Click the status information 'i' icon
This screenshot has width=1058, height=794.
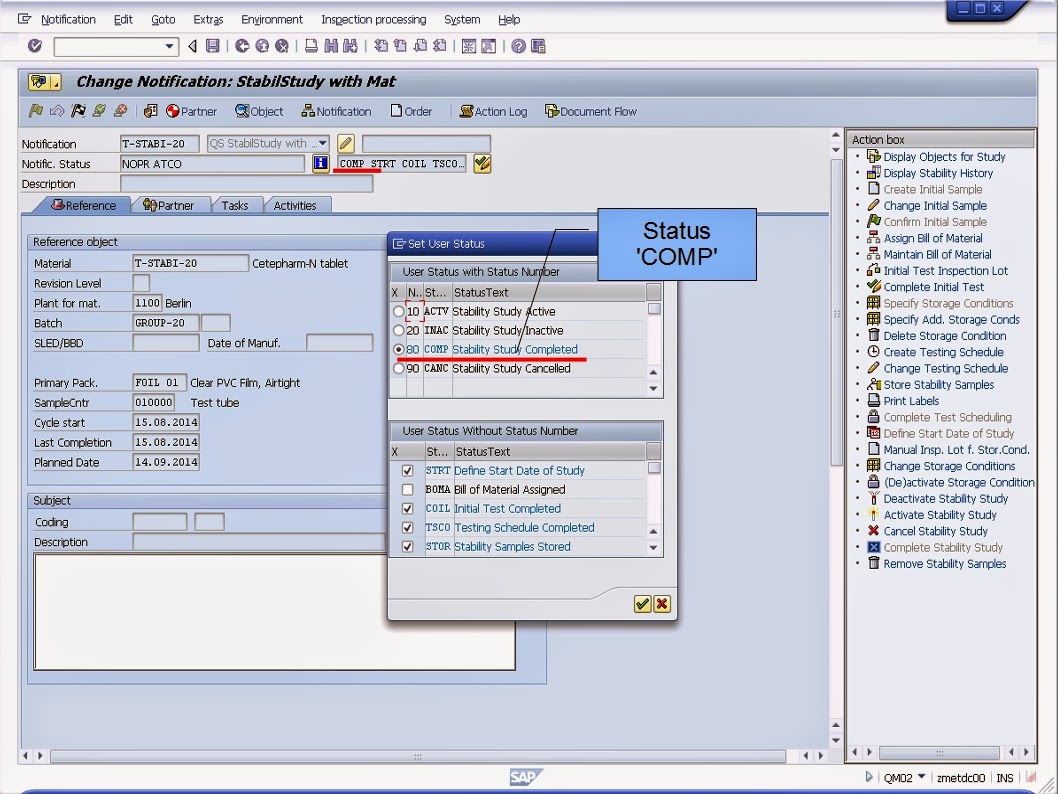coord(319,163)
